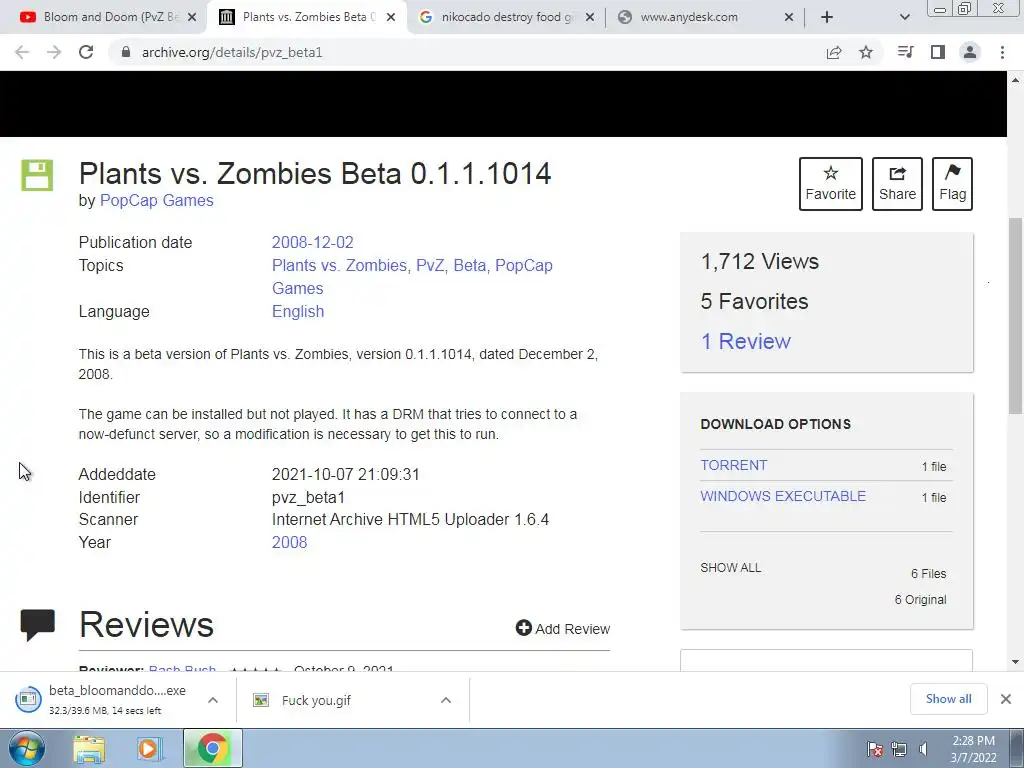This screenshot has width=1024, height=768.
Task: Close the downloads bar
Action: tap(1006, 699)
